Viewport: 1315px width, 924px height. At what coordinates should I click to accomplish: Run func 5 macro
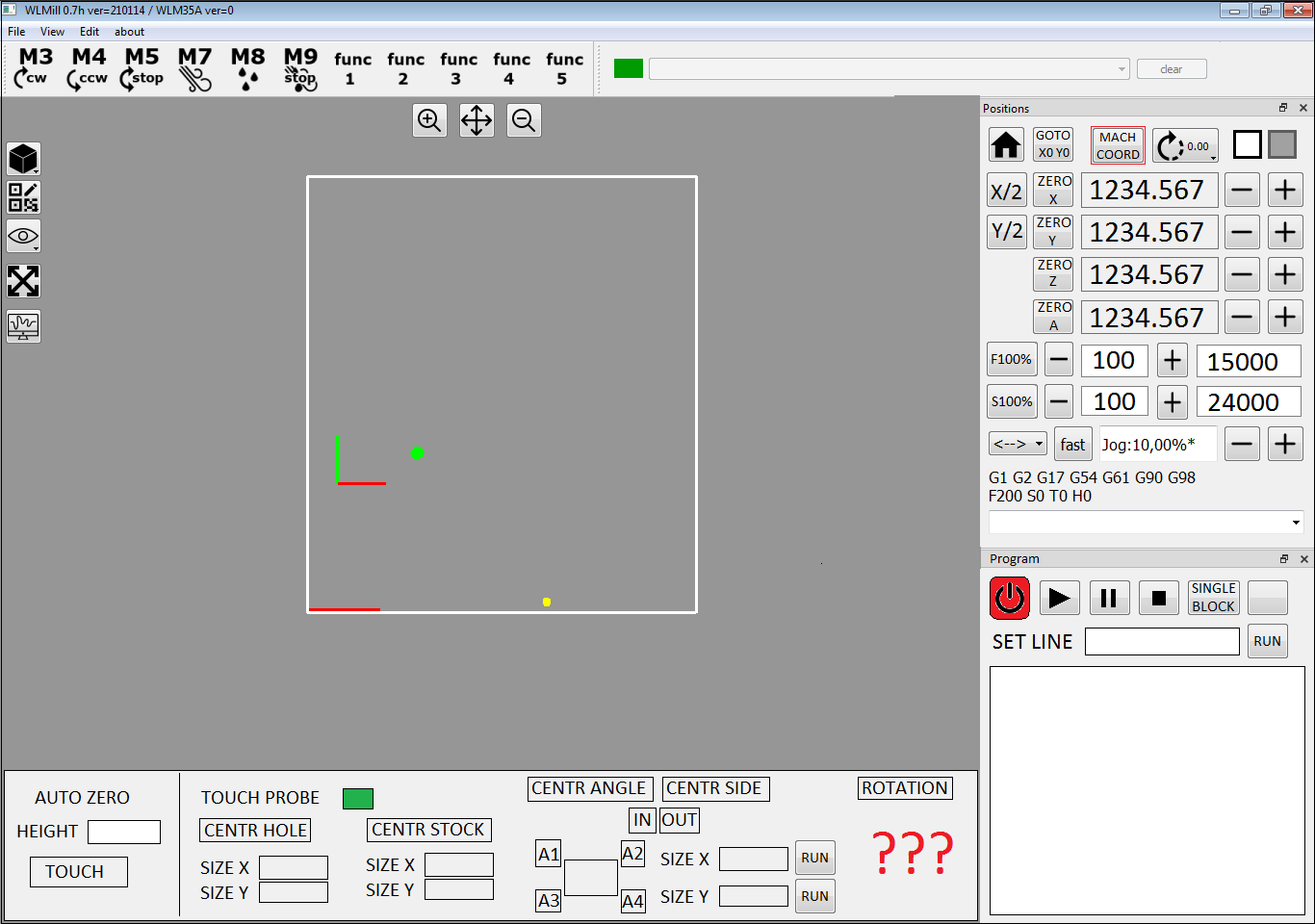coord(564,68)
